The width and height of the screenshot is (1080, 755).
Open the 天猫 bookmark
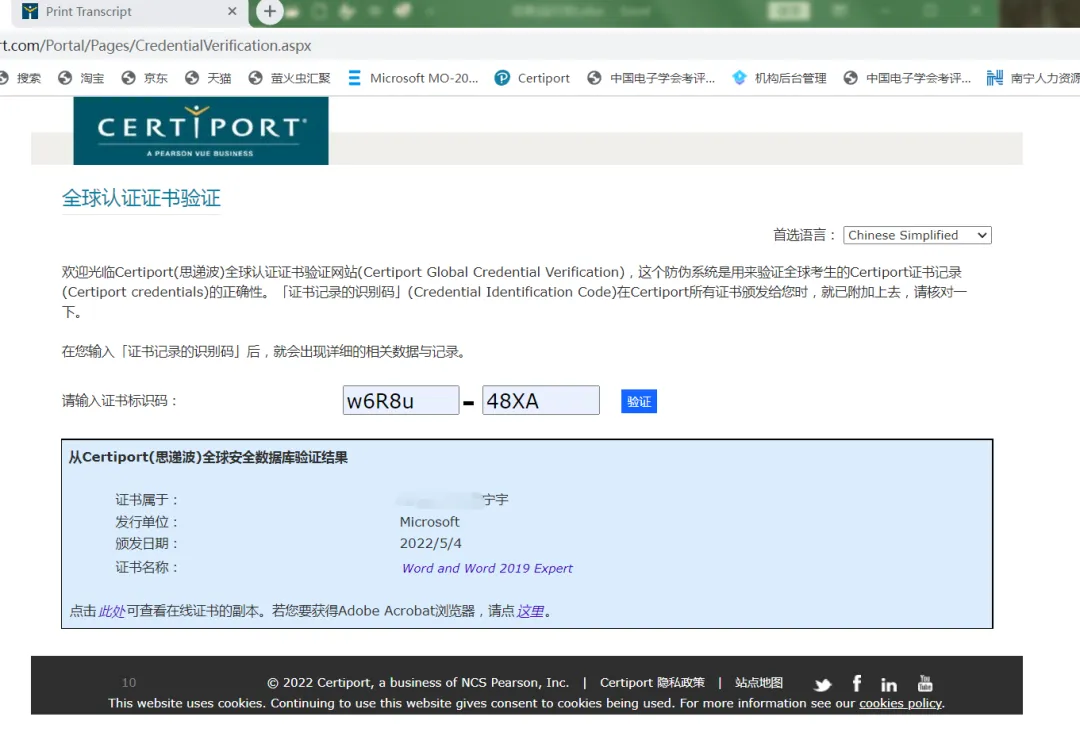(209, 78)
